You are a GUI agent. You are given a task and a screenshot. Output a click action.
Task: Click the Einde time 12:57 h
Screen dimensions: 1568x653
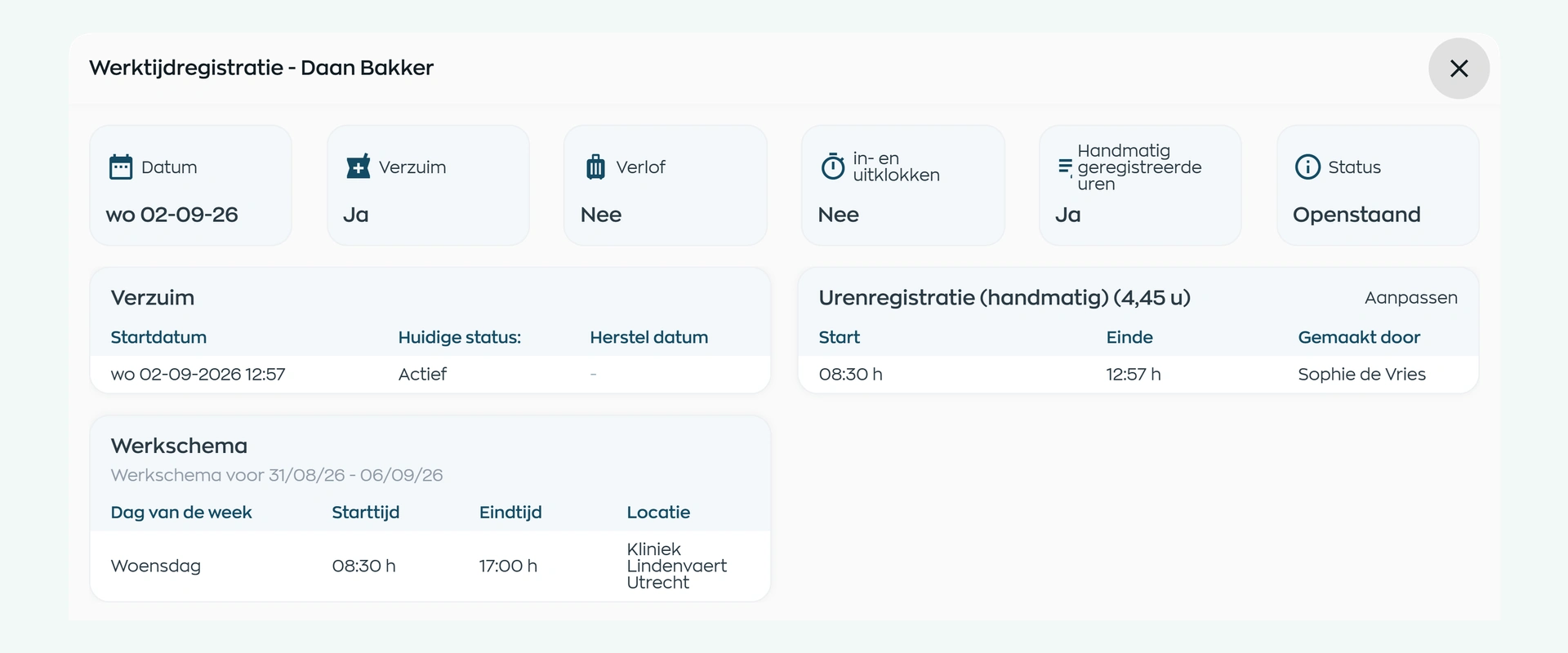[x=1133, y=374]
